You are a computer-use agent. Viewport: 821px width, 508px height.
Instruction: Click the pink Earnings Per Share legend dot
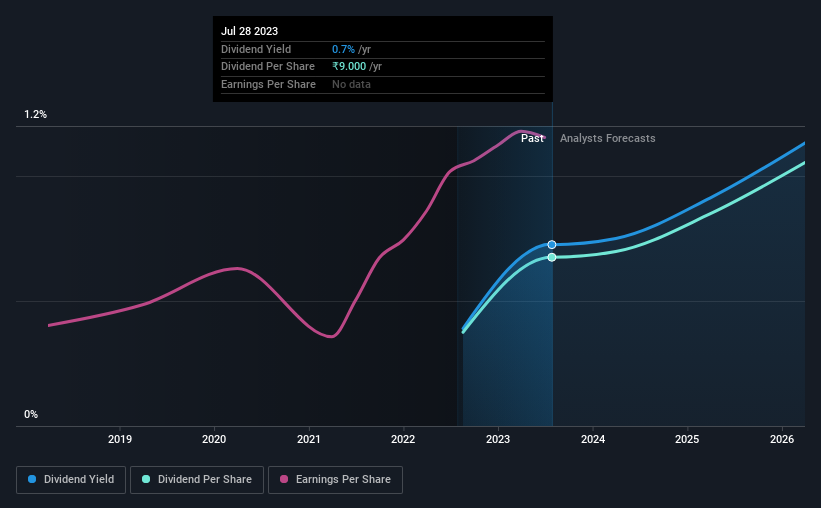click(284, 479)
